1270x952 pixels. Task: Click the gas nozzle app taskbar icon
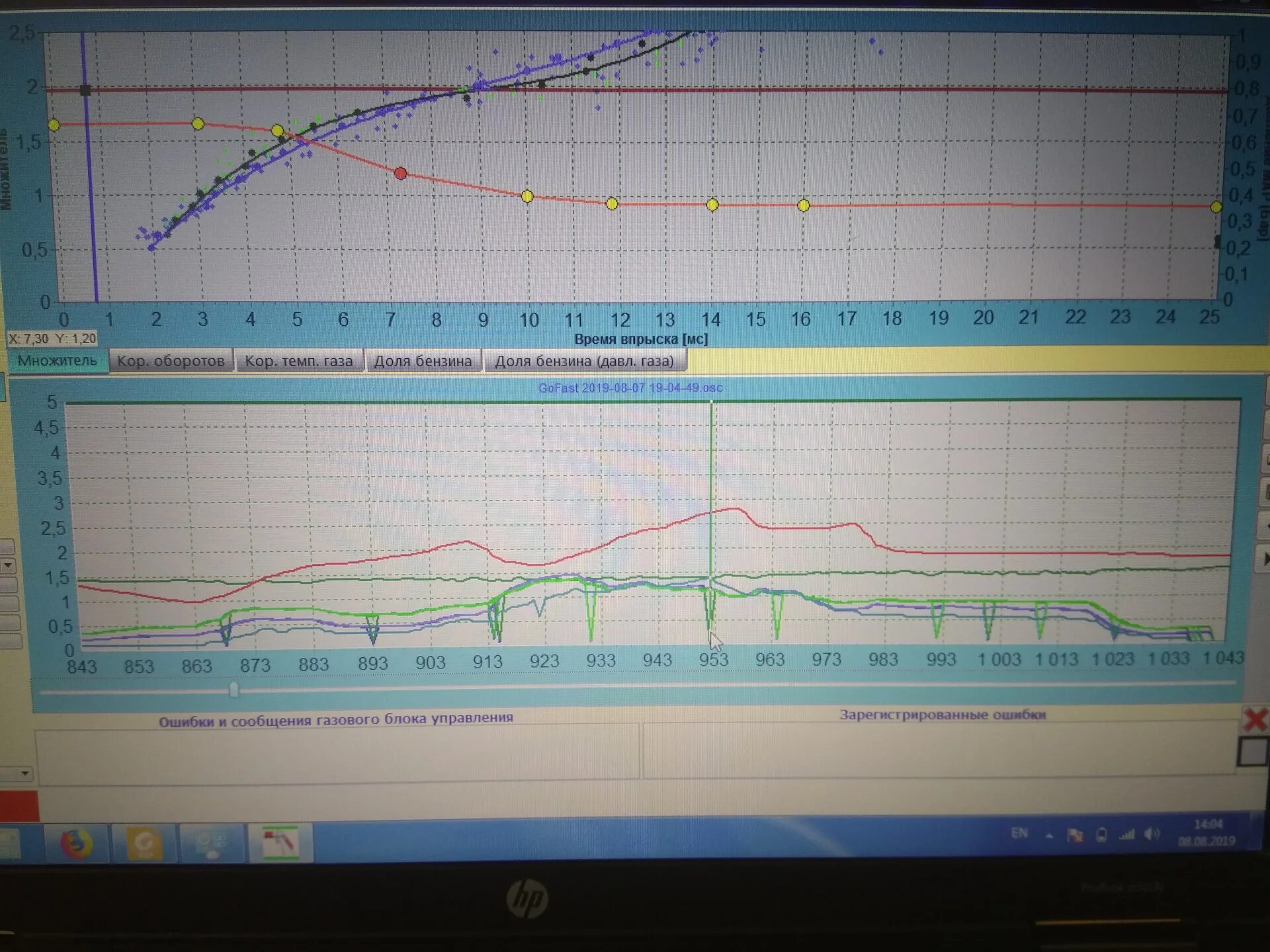(x=280, y=843)
